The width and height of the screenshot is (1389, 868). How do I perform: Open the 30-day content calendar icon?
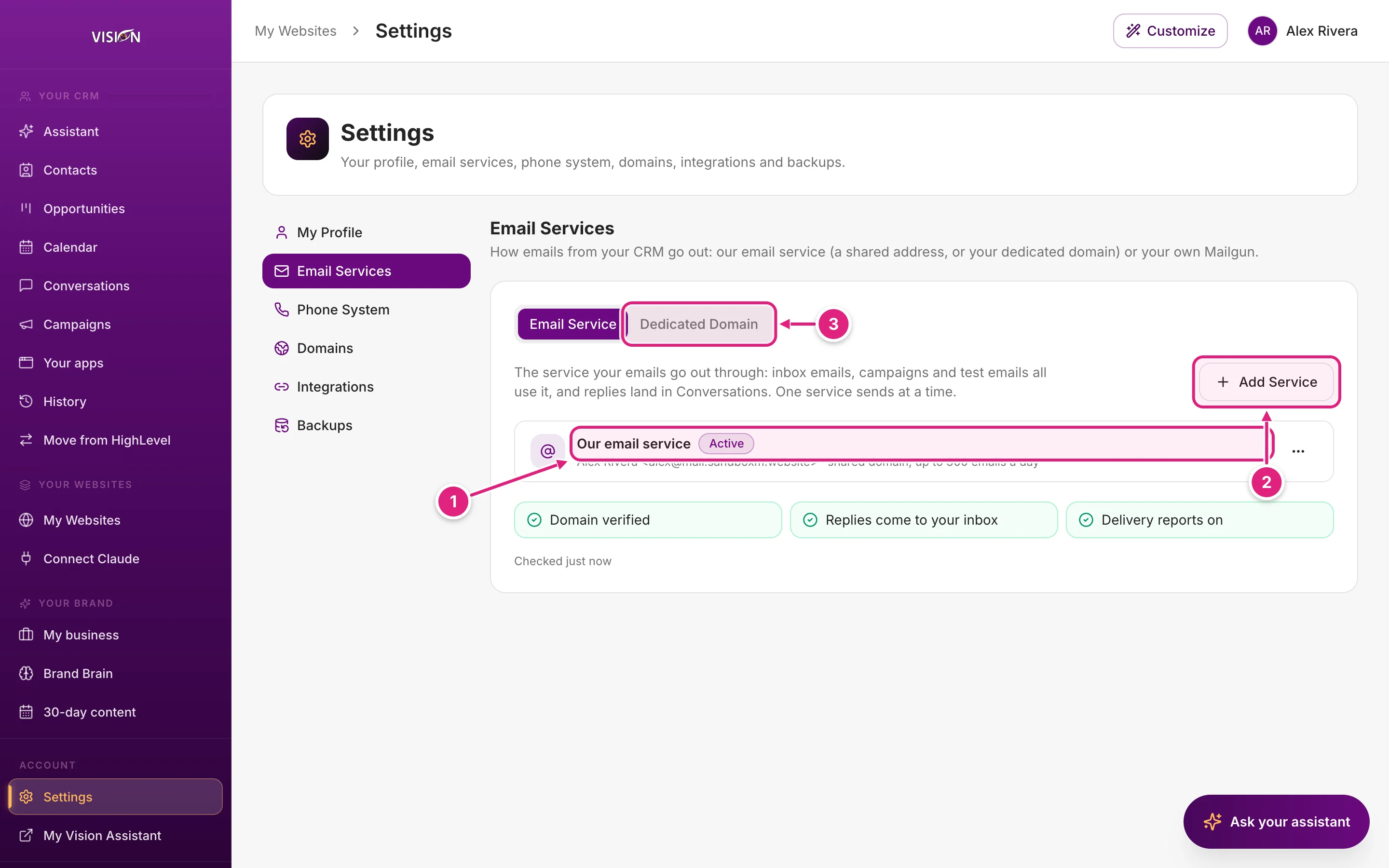(26, 712)
